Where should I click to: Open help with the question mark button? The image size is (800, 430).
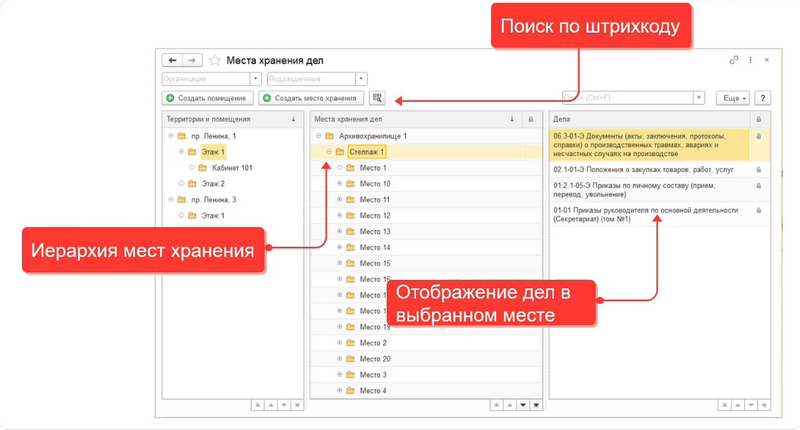[762, 98]
